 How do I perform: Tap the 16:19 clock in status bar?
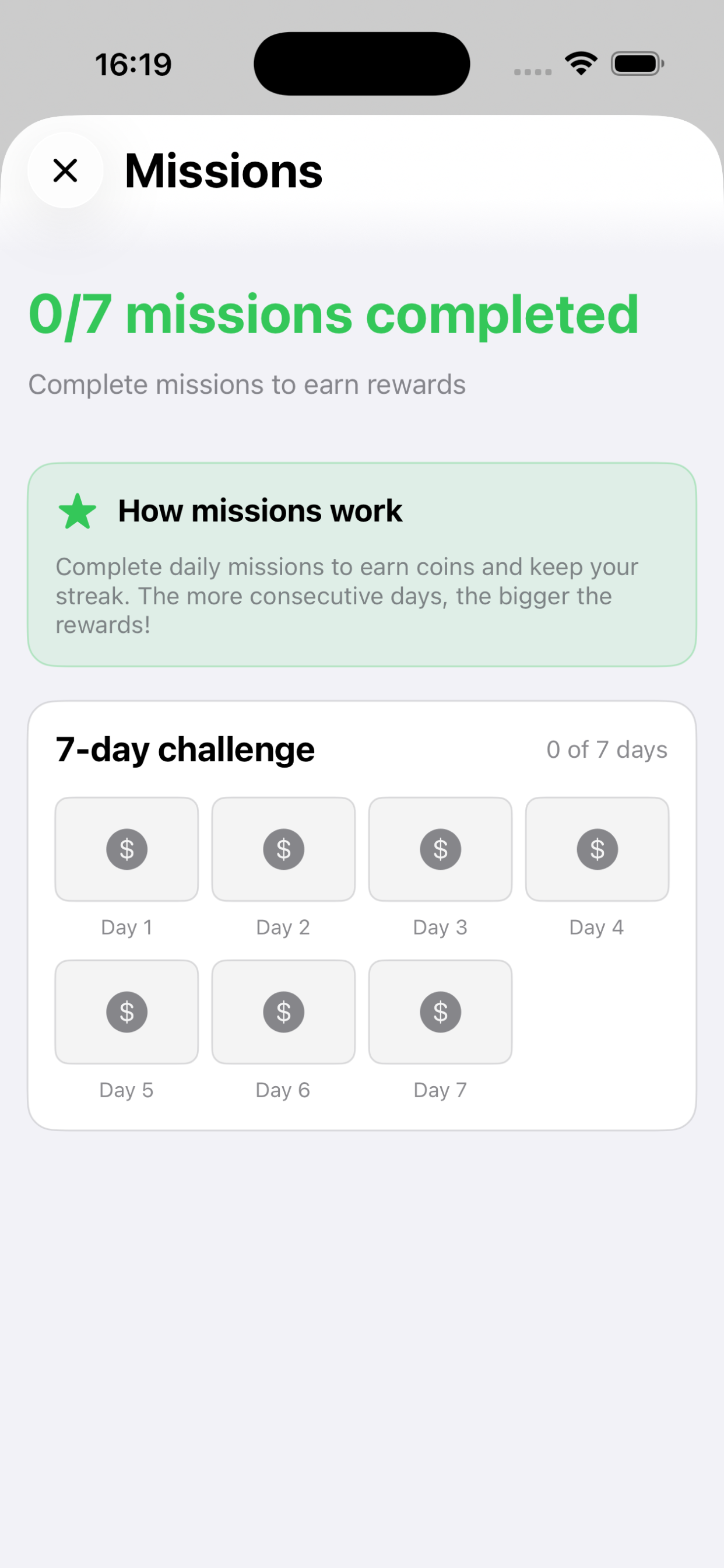(x=133, y=65)
